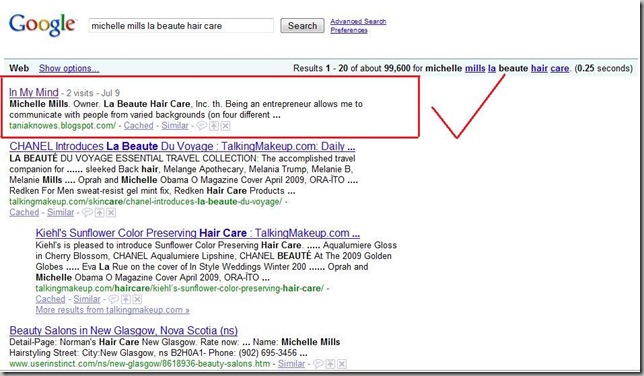
Task: Open Beauty Salons in New Glasgow, Nova Scotia result
Action: pos(124,330)
